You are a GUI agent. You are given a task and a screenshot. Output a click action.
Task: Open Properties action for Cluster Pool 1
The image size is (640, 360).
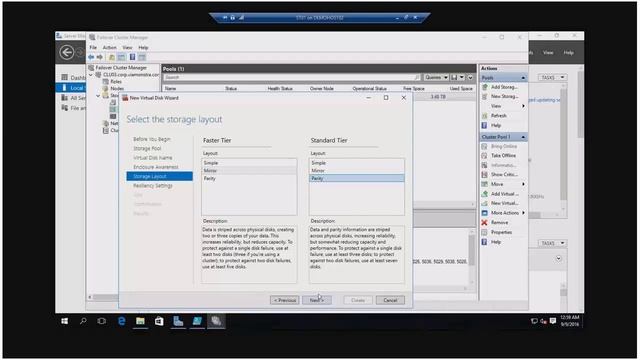501,232
